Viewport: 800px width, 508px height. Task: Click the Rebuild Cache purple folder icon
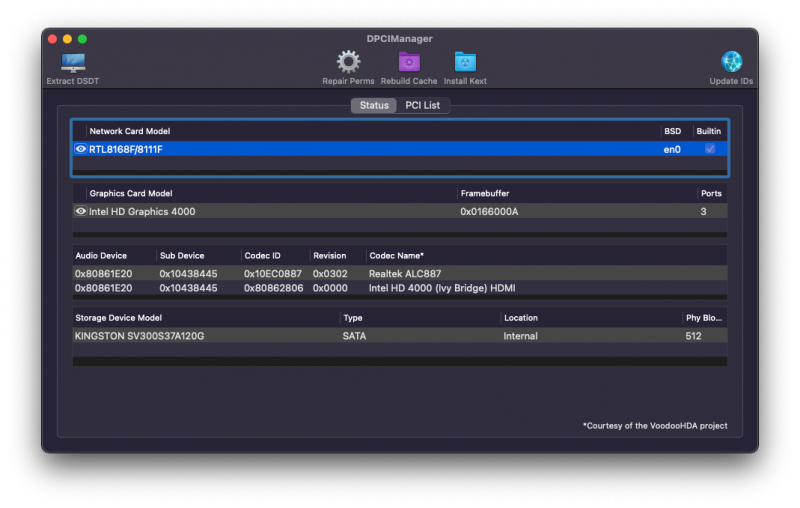[409, 62]
